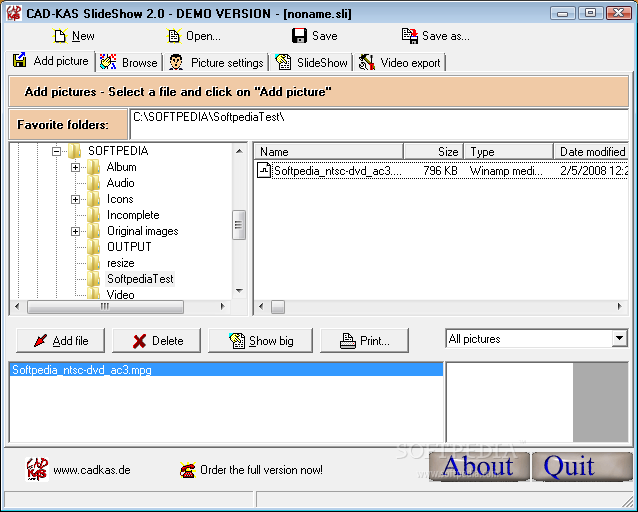638x512 pixels.
Task: Click the file list scroll right arrow
Action: 620,306
